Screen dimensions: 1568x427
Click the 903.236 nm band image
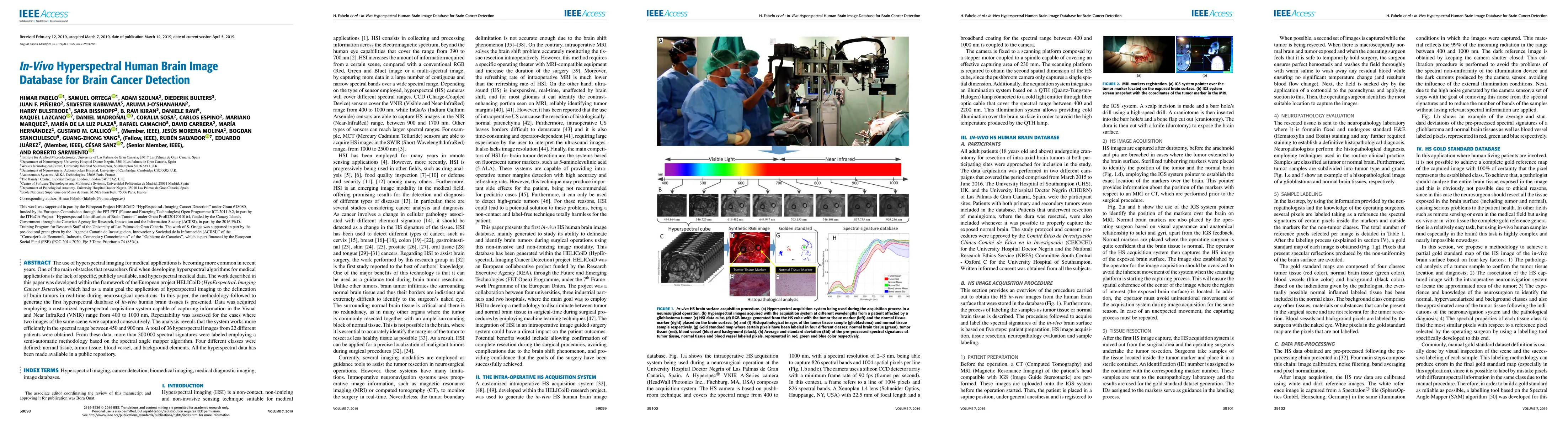(894, 205)
